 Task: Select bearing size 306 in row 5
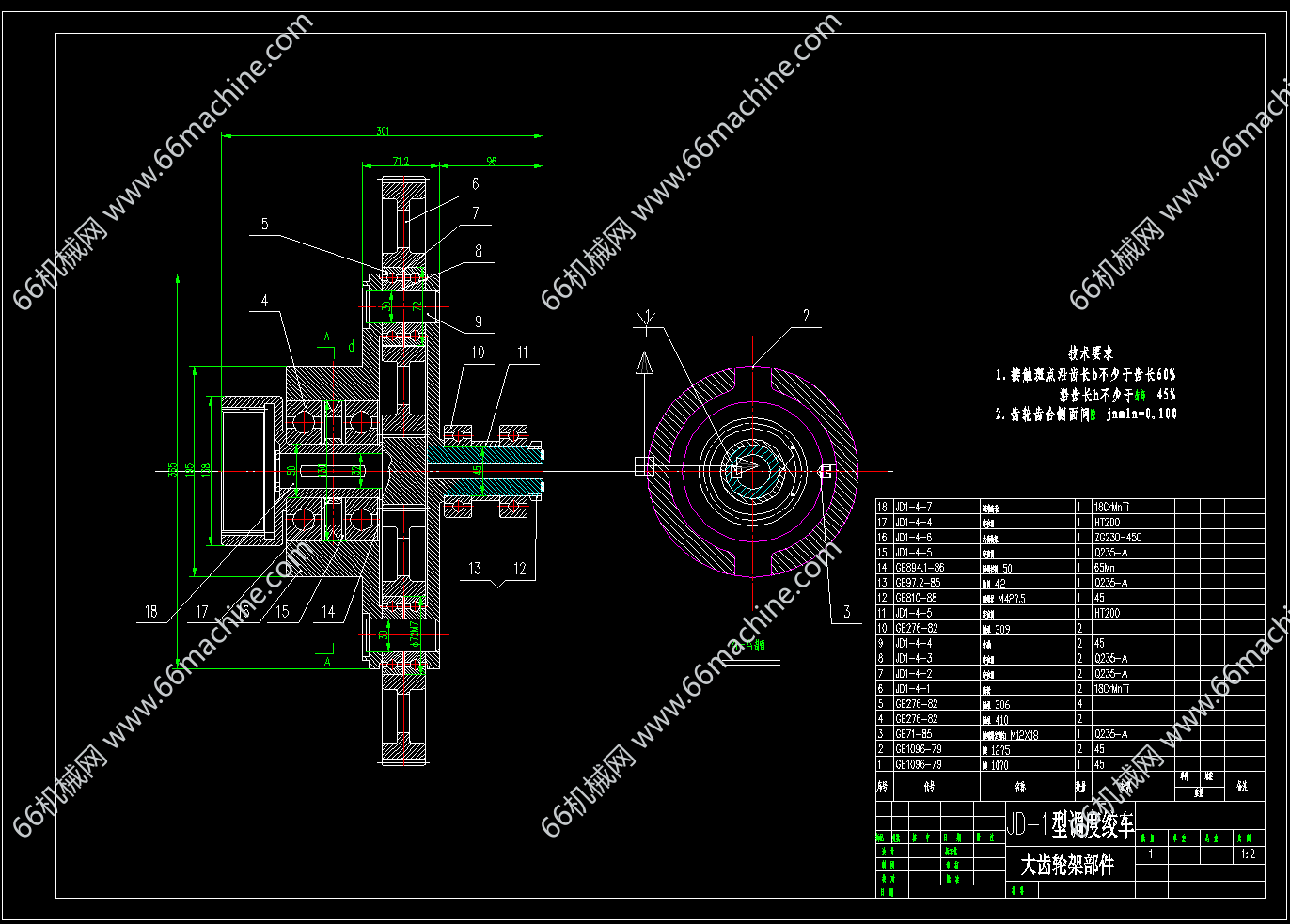[x=1003, y=704]
